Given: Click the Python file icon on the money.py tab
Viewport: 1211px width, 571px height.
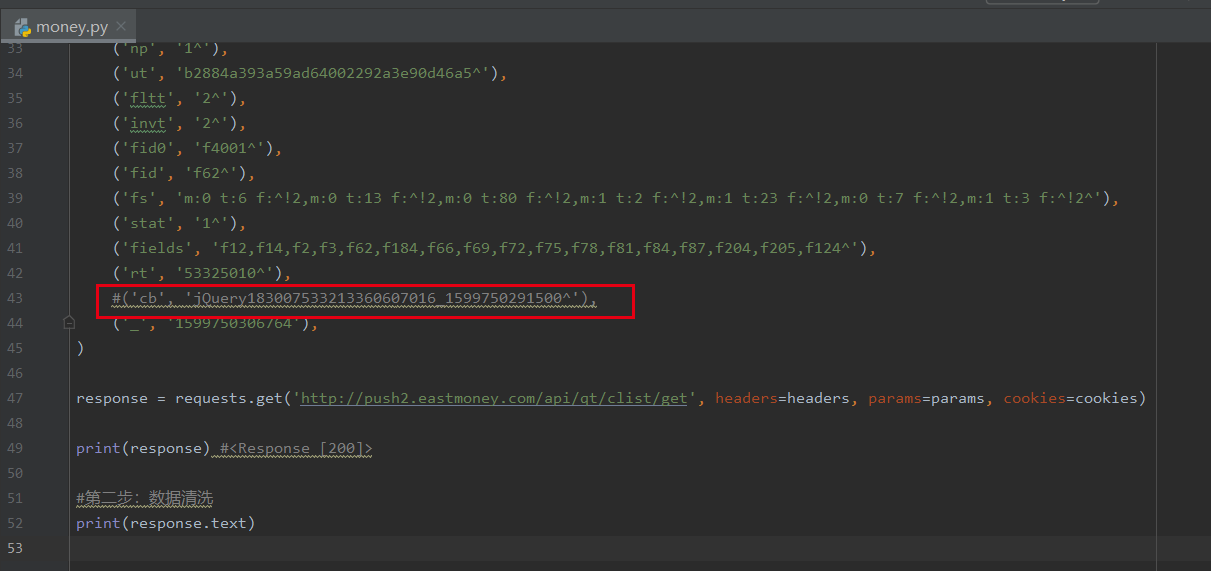Looking at the screenshot, I should 22,27.
